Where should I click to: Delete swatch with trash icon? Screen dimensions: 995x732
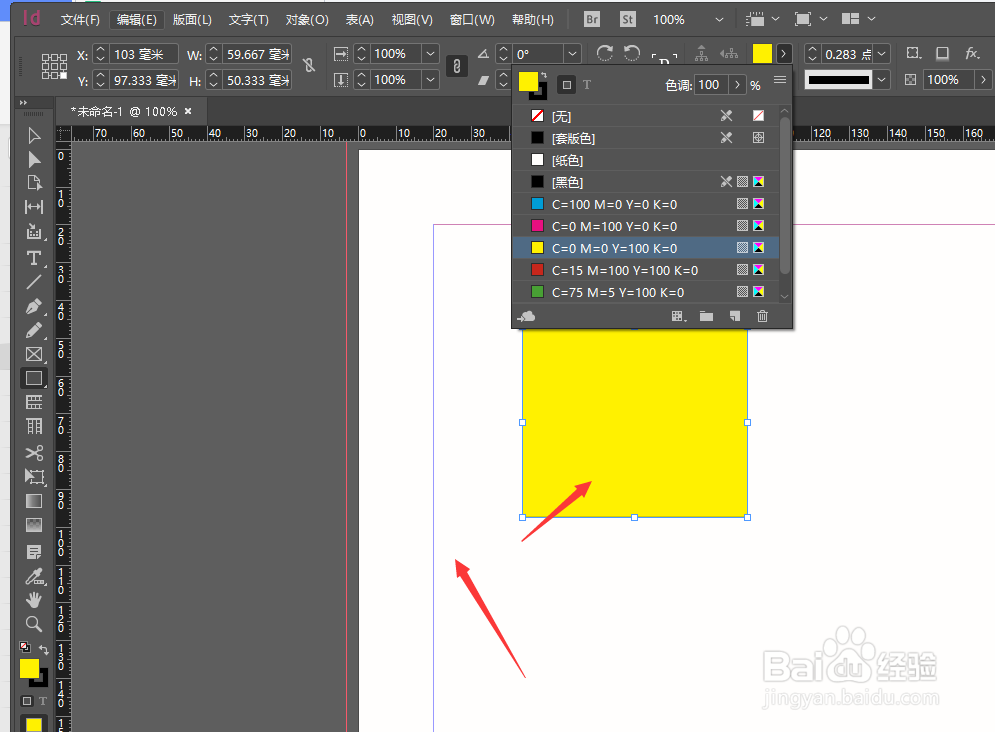click(762, 316)
